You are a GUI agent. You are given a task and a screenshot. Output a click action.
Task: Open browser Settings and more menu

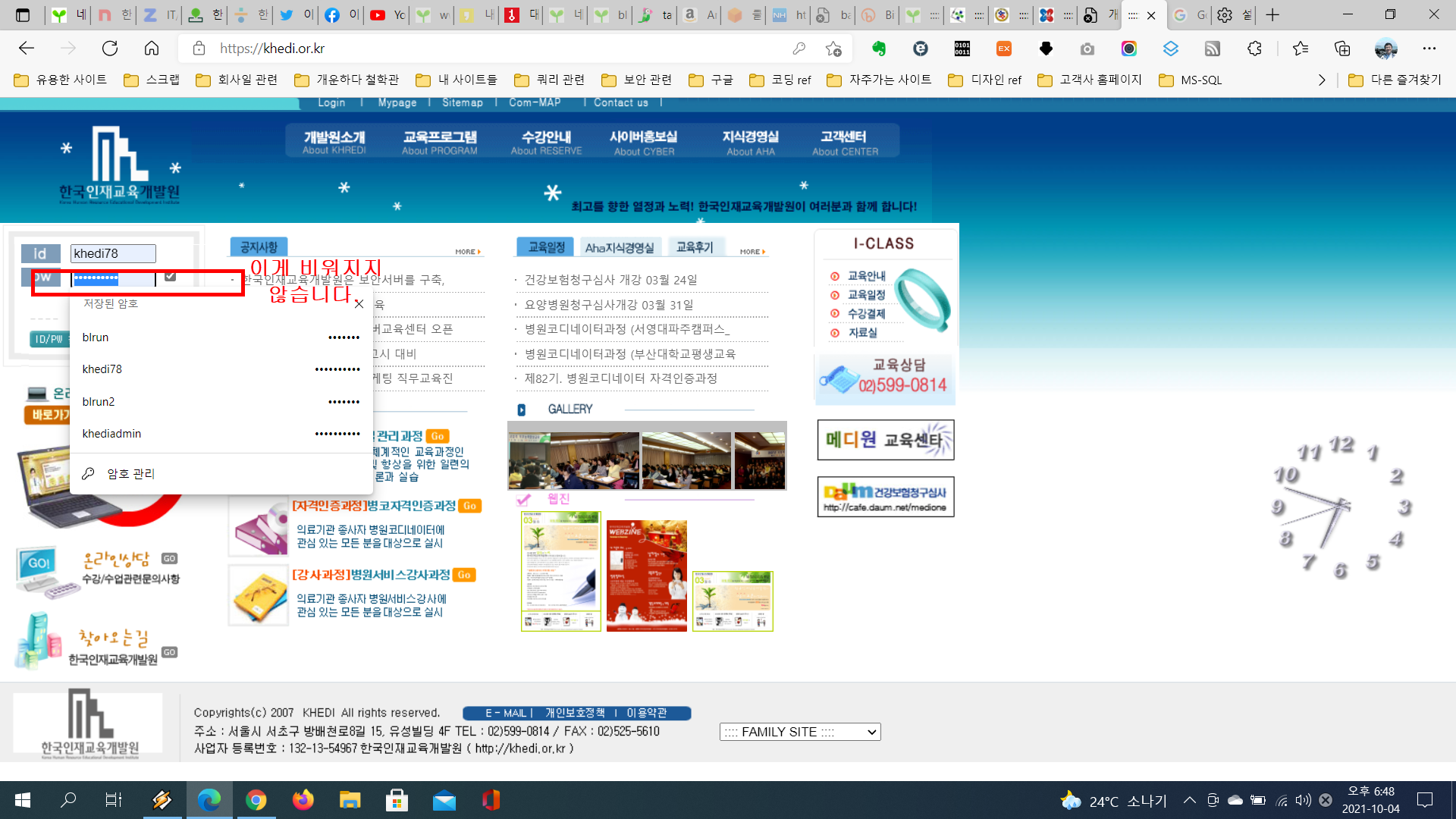click(1429, 49)
